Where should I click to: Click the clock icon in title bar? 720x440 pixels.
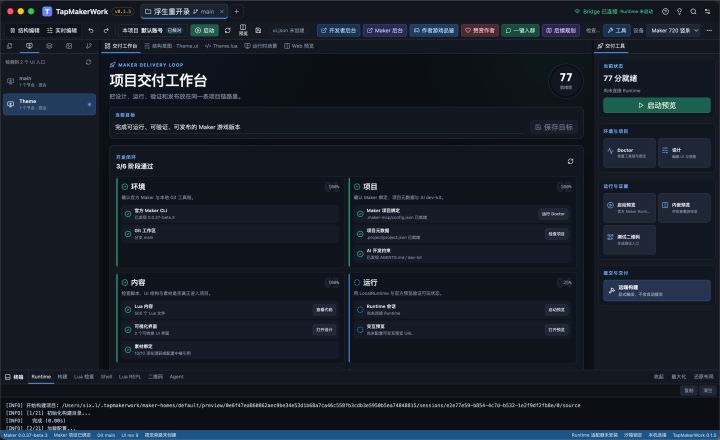[665, 11]
